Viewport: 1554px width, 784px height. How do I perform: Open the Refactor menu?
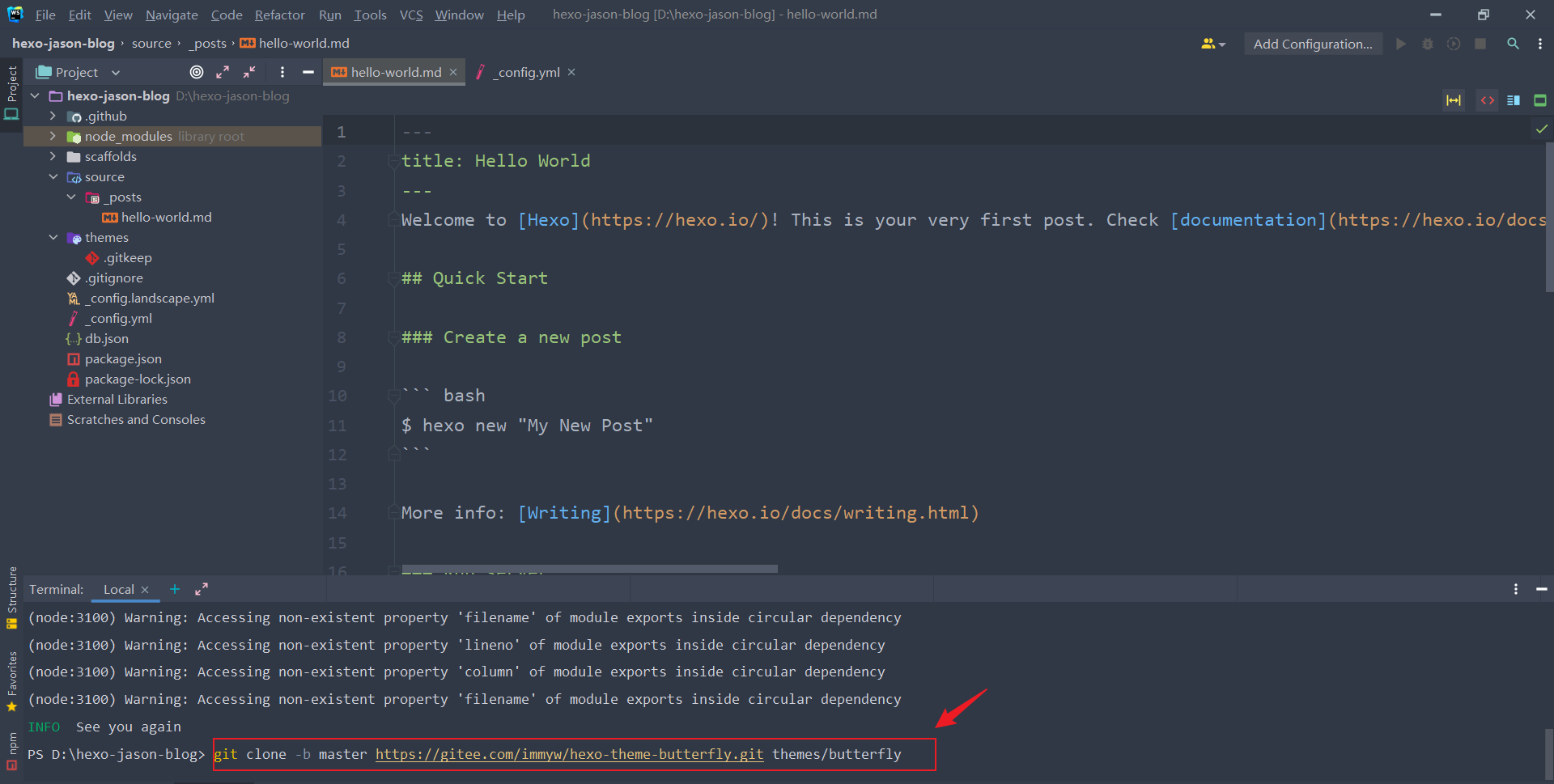point(279,15)
